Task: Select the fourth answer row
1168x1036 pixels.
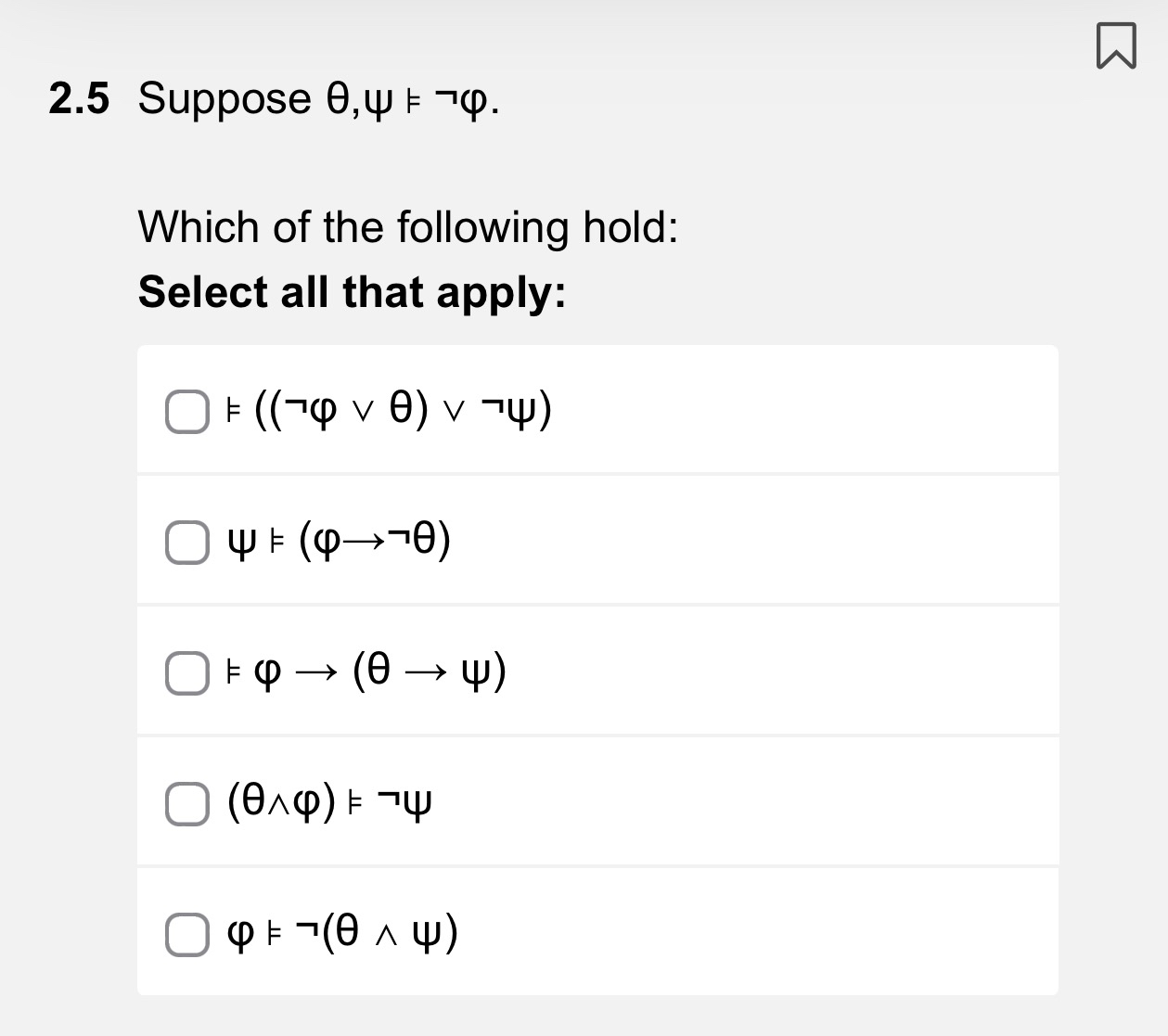Action: pyautogui.click(x=597, y=801)
